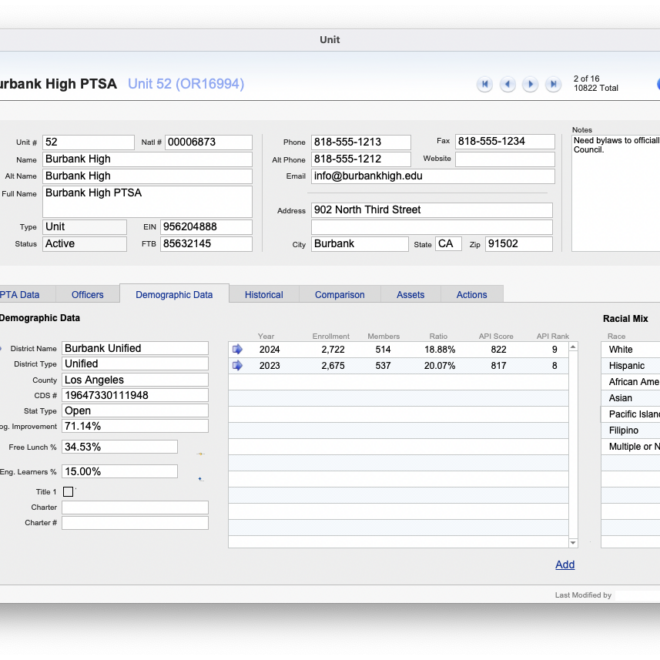
Task: Show the Assets tab
Action: point(411,295)
